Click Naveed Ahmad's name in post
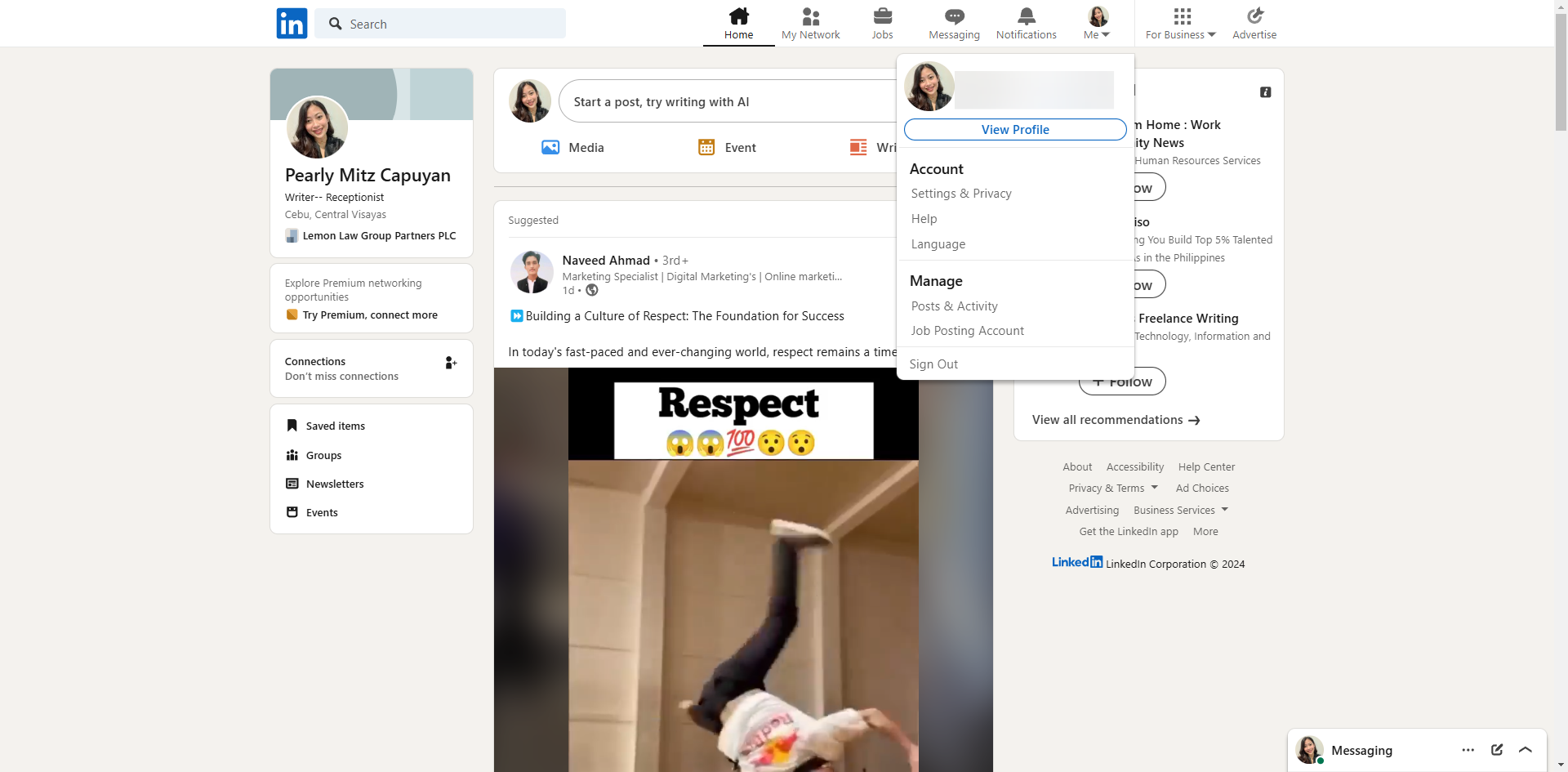Screen dimensions: 1568x772 (606, 260)
